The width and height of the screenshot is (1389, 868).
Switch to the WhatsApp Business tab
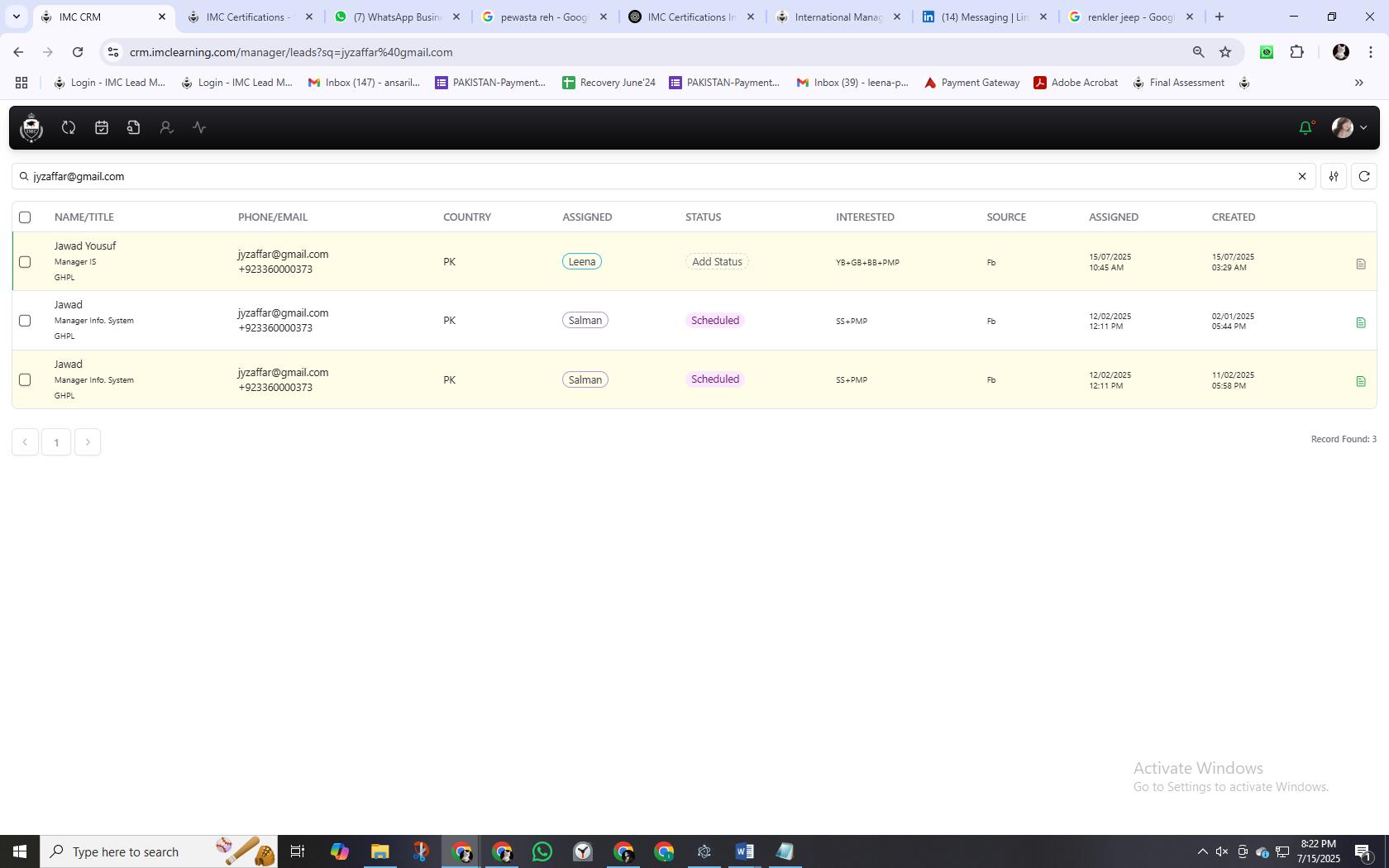[397, 17]
